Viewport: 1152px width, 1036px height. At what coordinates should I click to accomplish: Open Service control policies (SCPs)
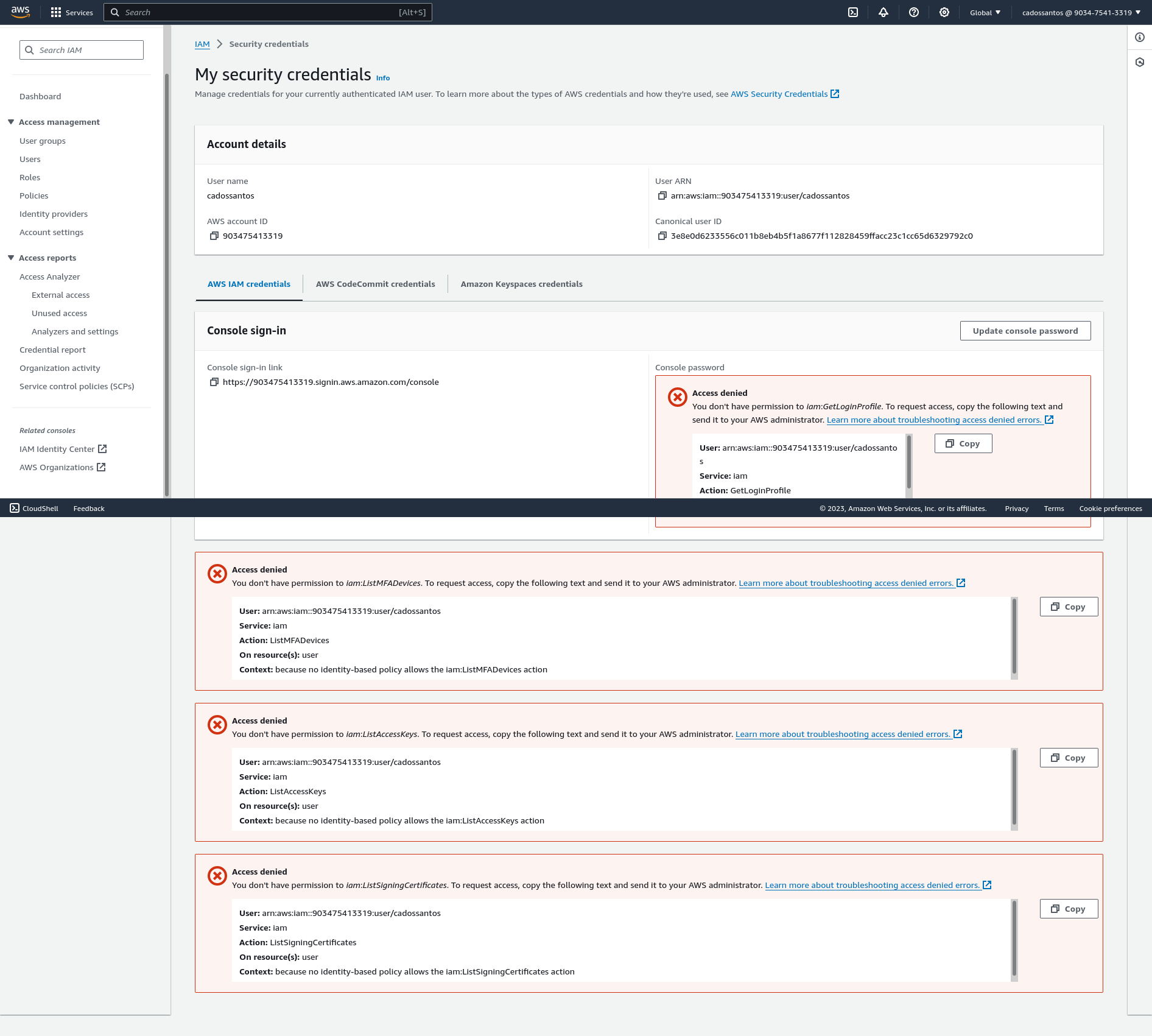77,386
